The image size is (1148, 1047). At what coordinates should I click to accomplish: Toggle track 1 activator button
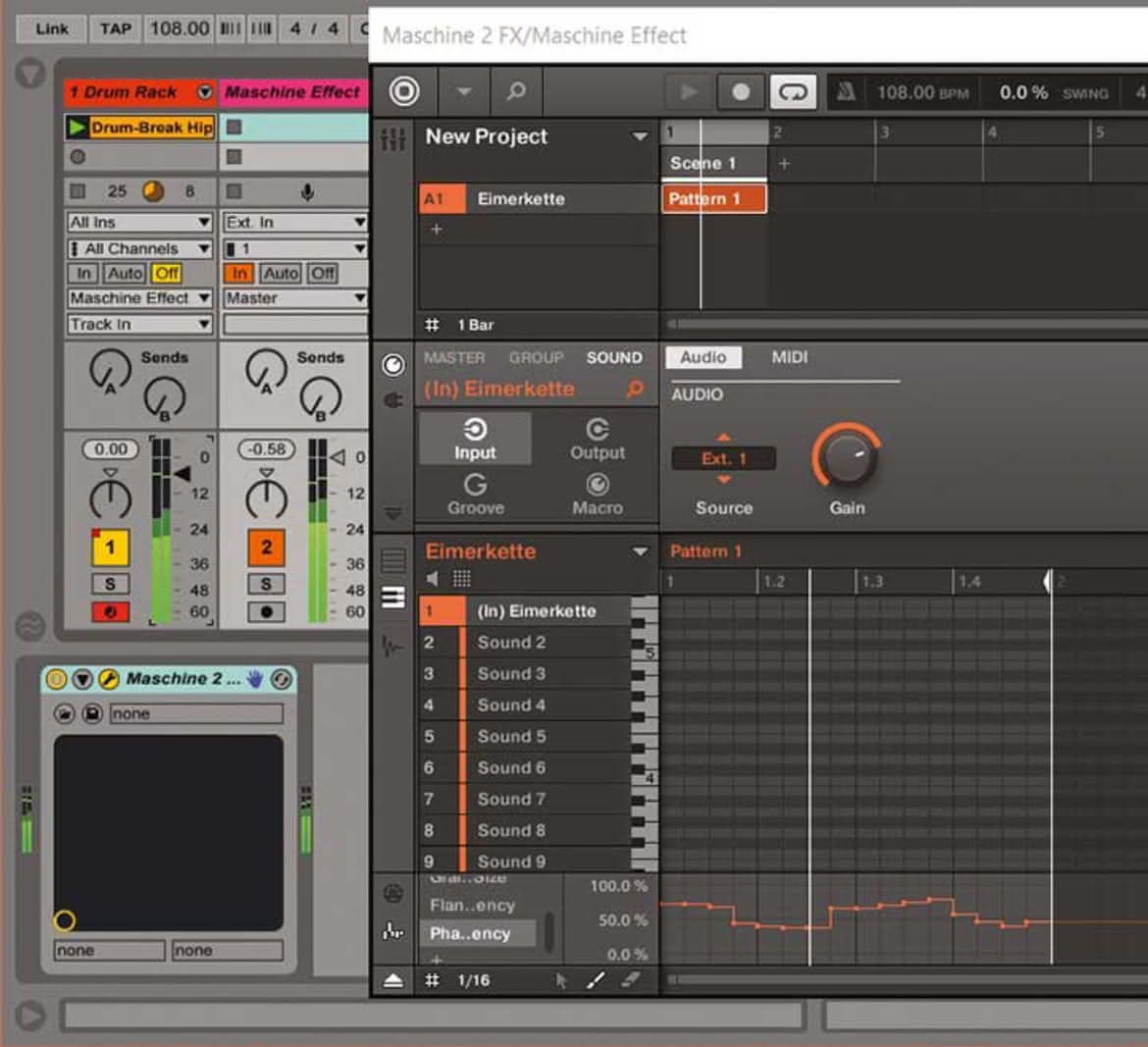pyautogui.click(x=110, y=547)
